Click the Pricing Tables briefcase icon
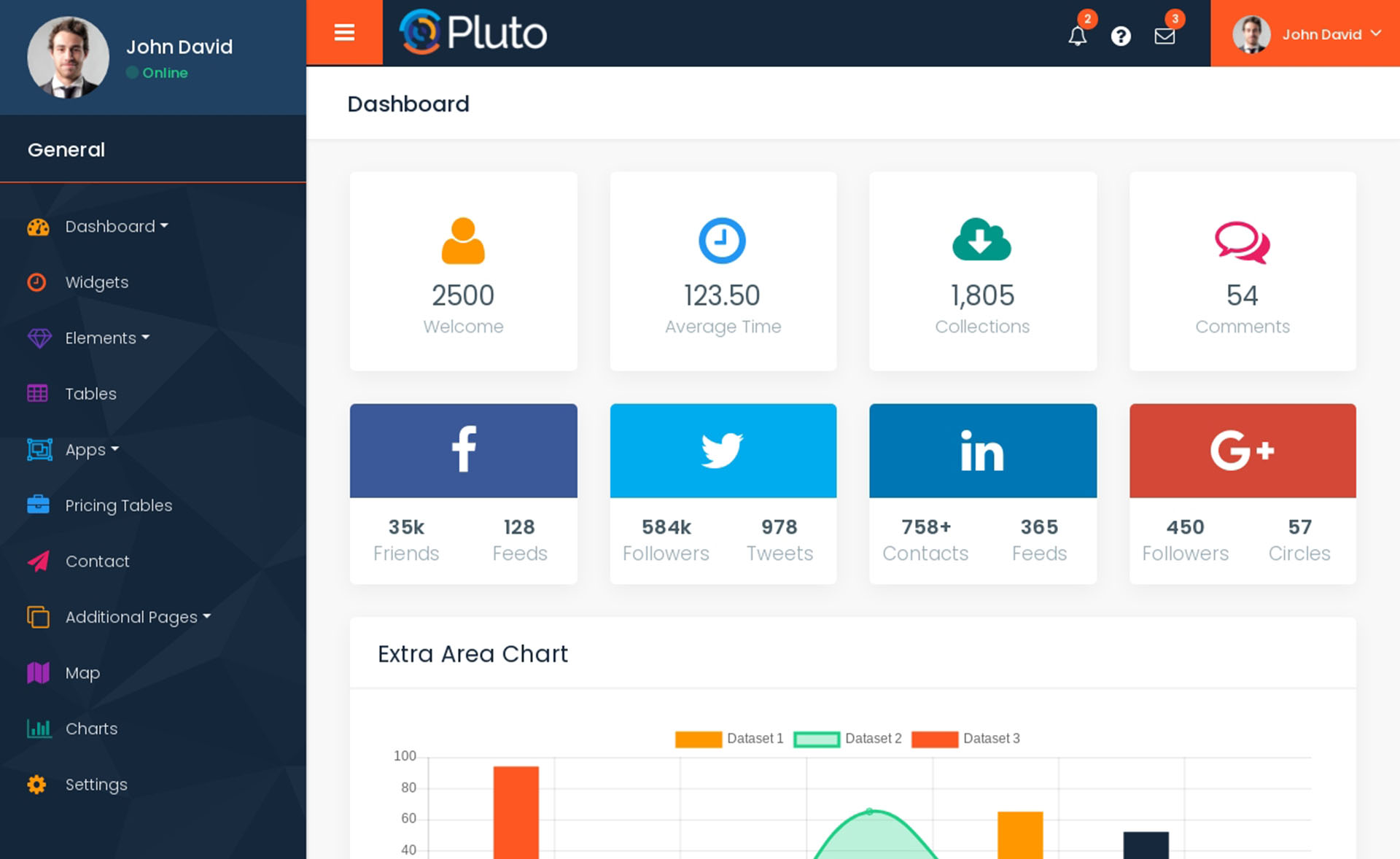 37,505
